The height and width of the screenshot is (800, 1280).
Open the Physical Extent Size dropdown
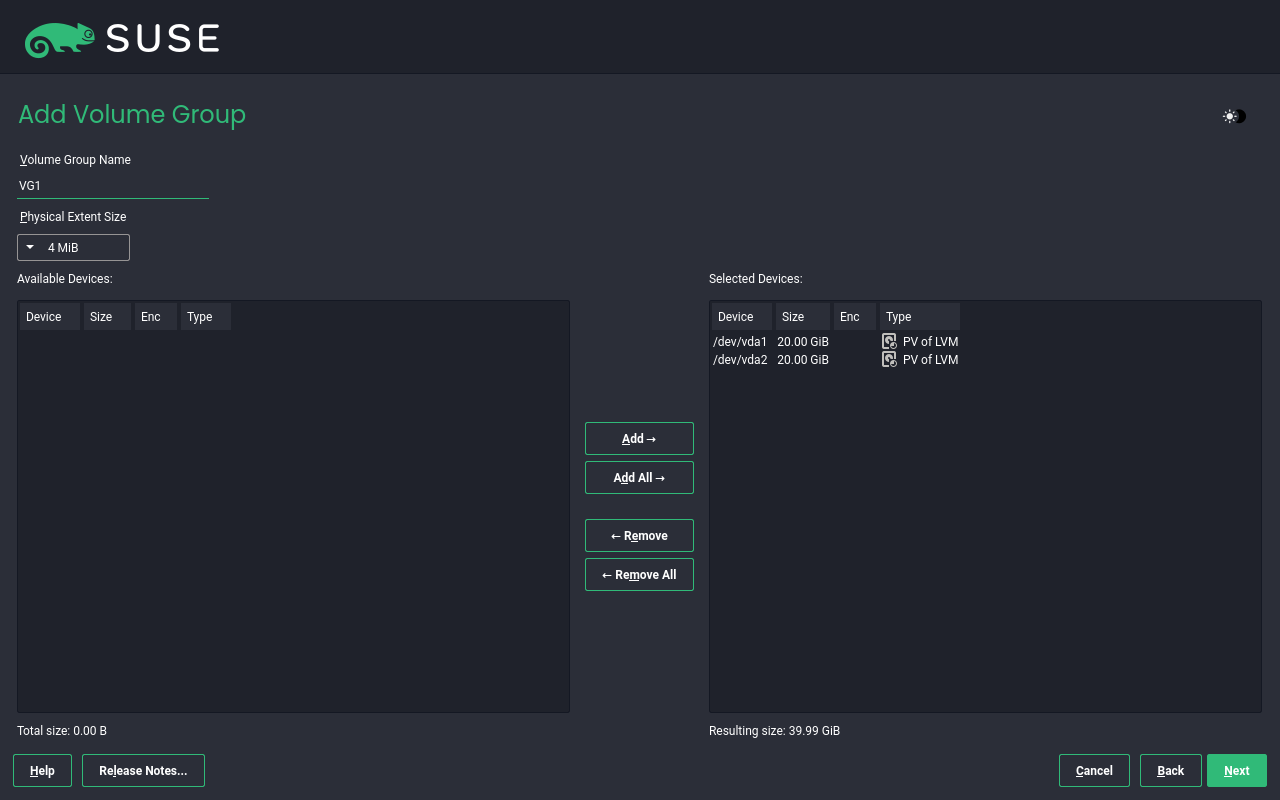coord(73,247)
